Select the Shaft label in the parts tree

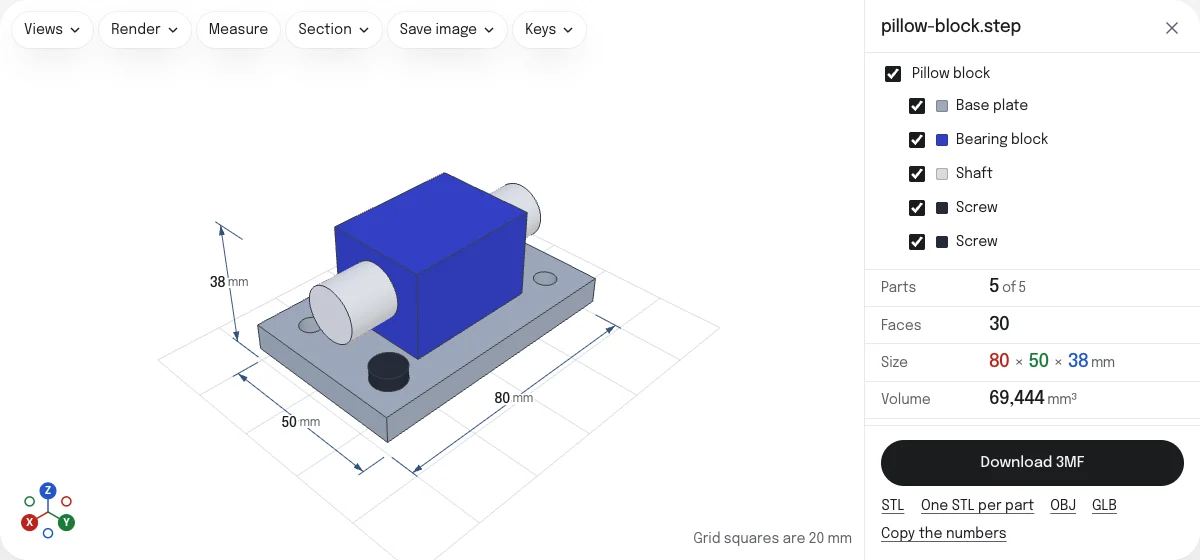coord(974,173)
